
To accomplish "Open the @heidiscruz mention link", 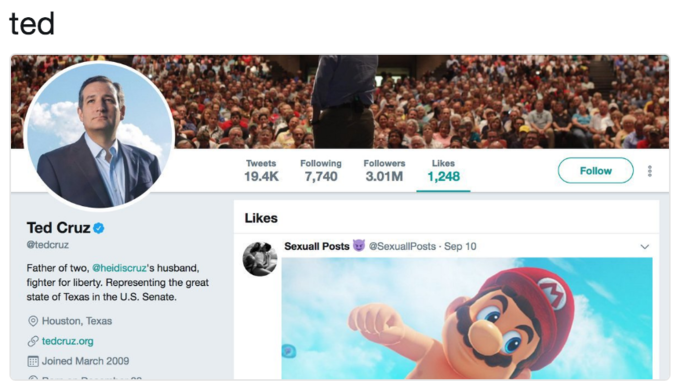I will (119, 268).
